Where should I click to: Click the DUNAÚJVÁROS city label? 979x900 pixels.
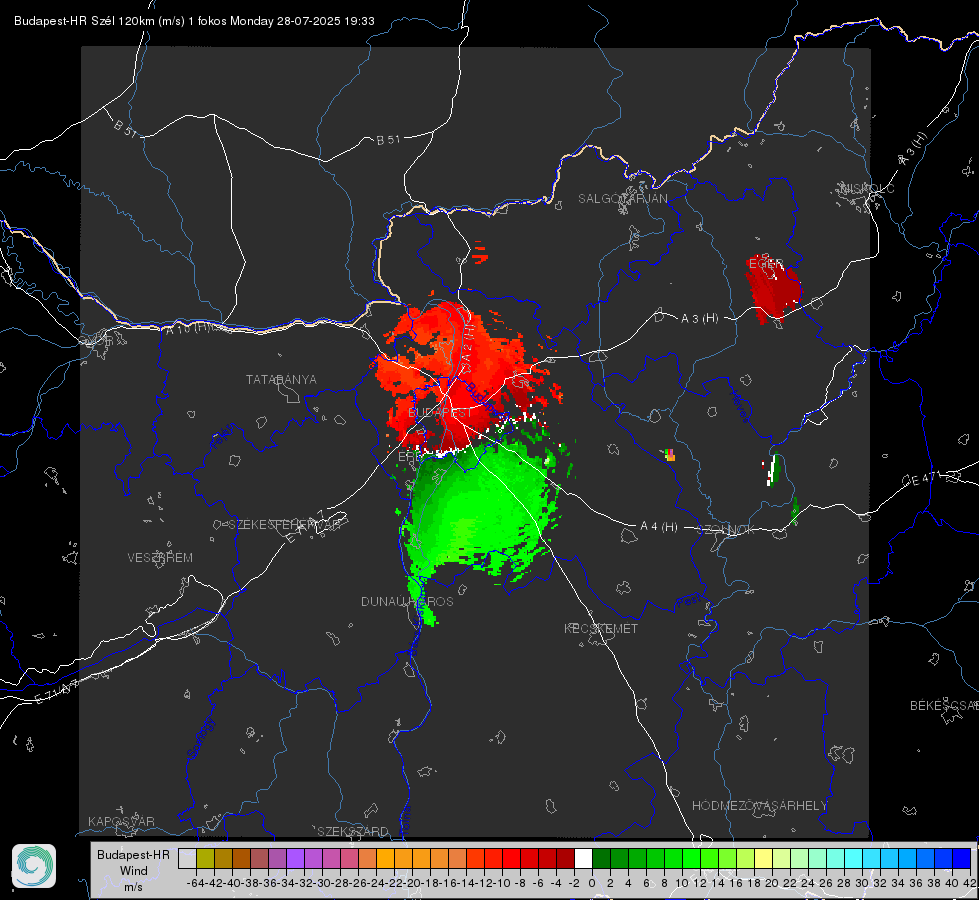point(407,601)
